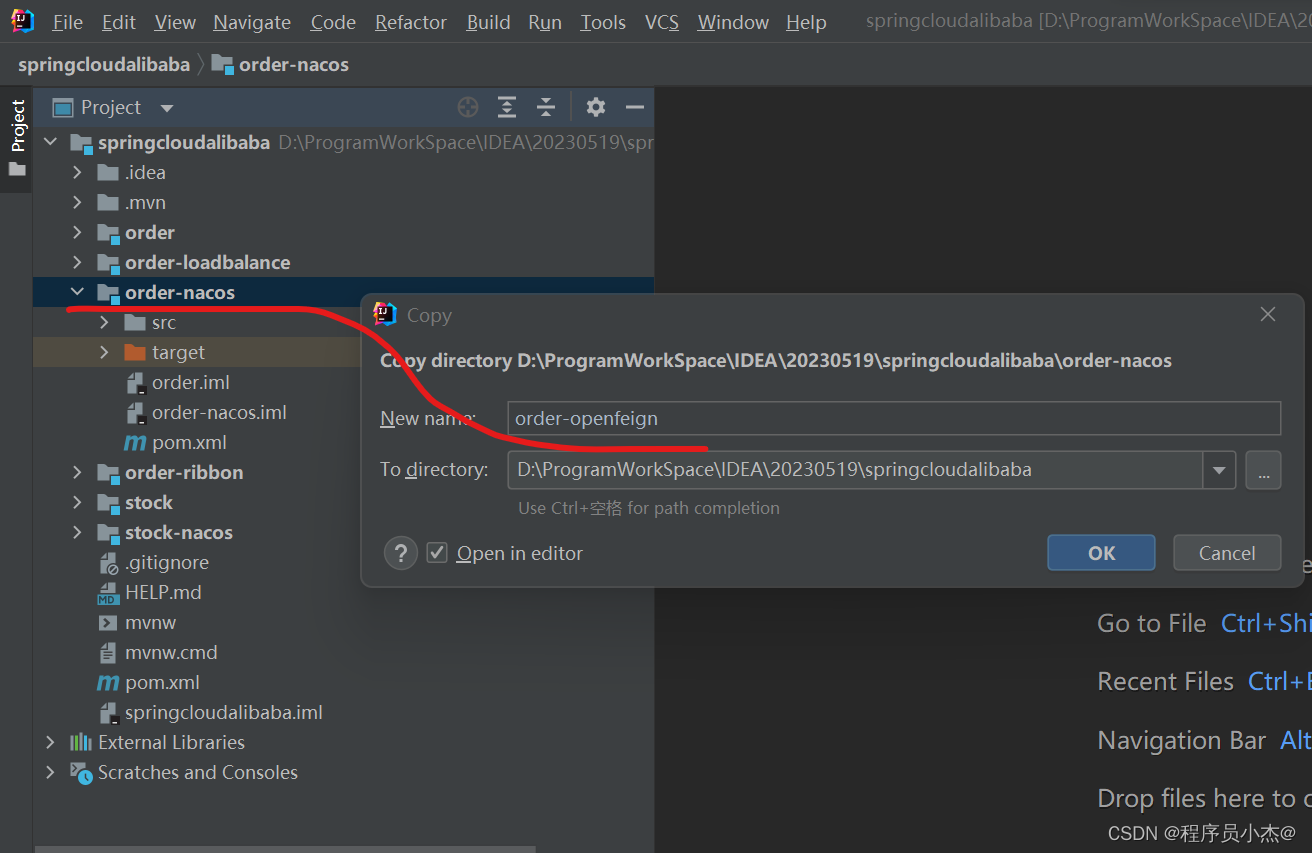This screenshot has width=1312, height=853.
Task: Open the Refactor menu
Action: tap(411, 22)
